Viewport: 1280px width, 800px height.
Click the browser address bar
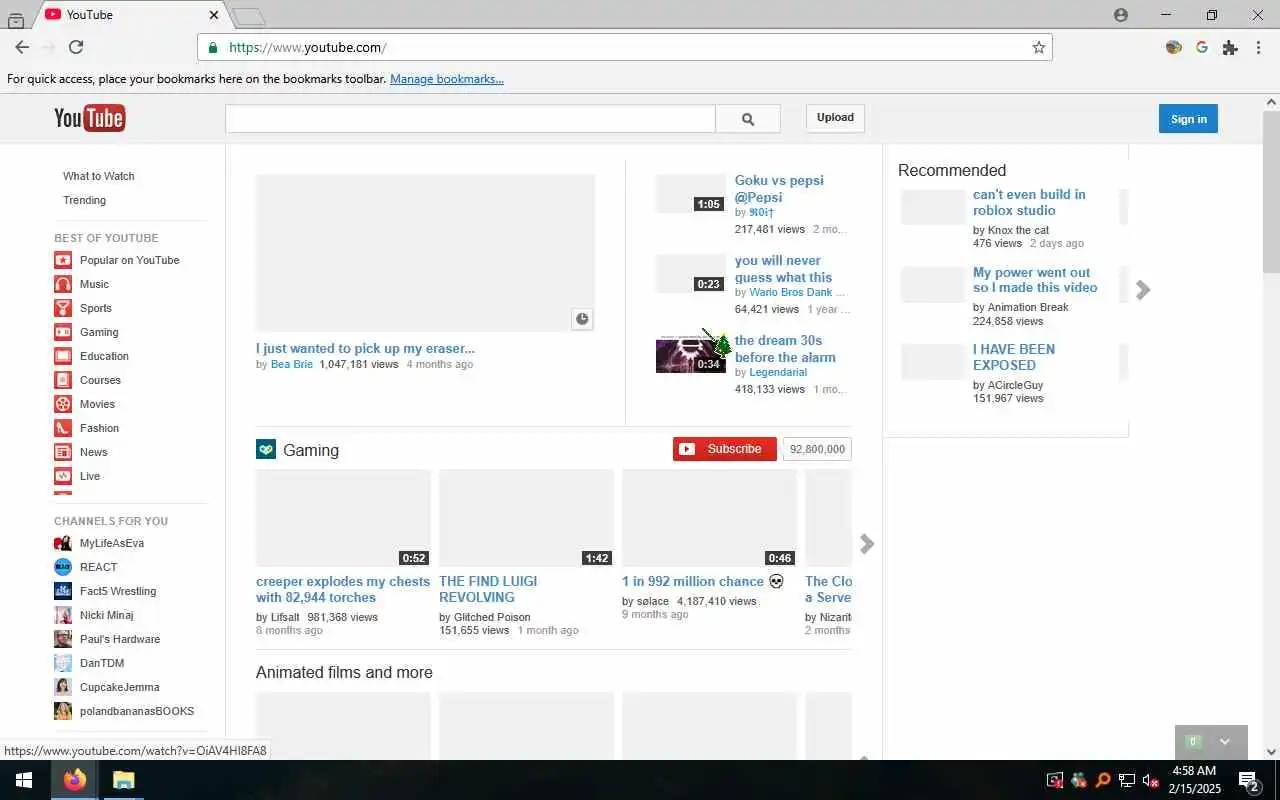click(625, 47)
